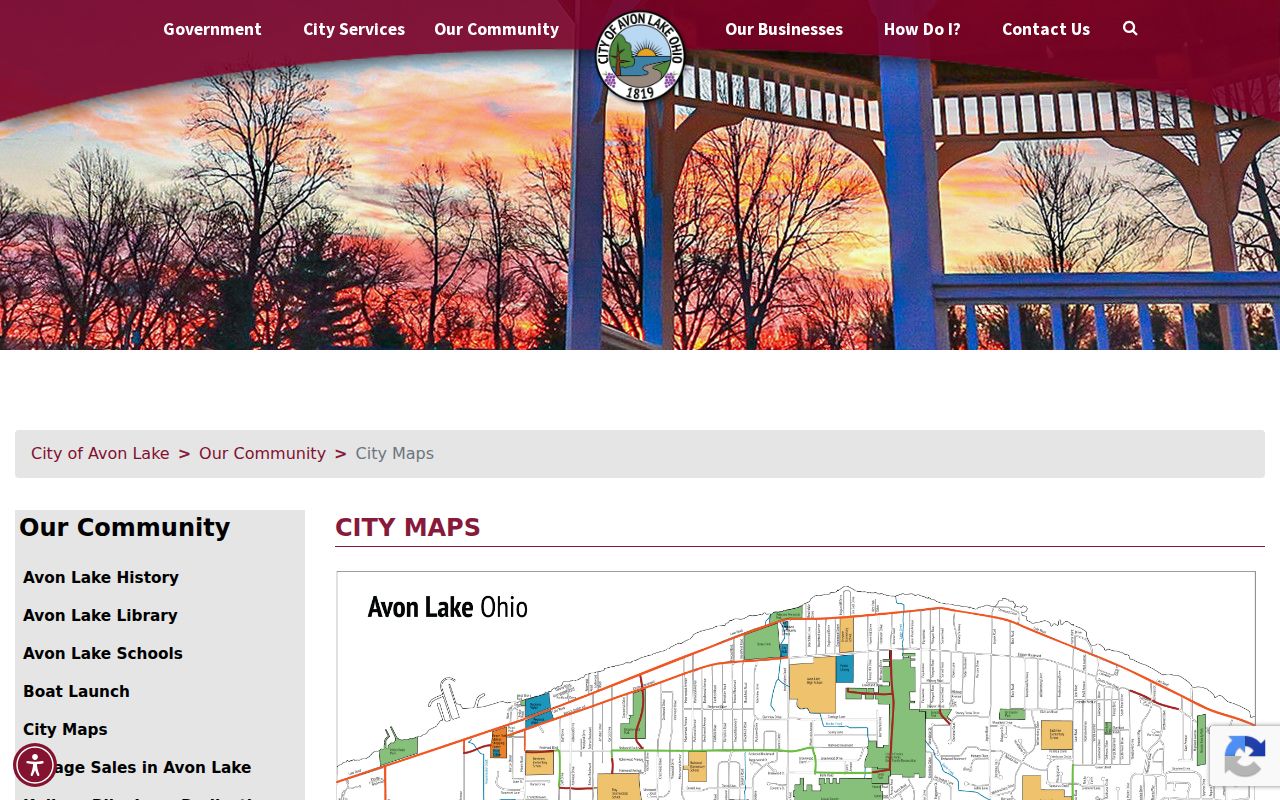Follow the Our Community breadcrumb link

click(262, 453)
